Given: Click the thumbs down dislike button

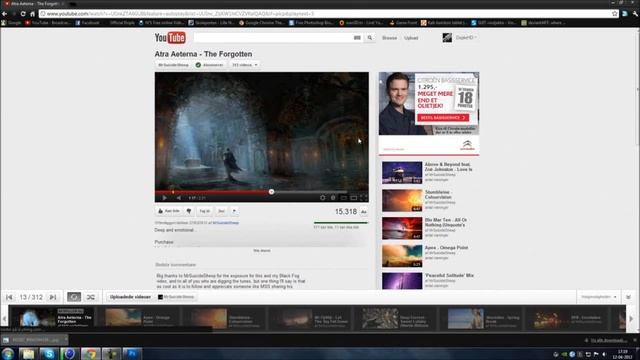Looking at the screenshot, I should 189,211.
